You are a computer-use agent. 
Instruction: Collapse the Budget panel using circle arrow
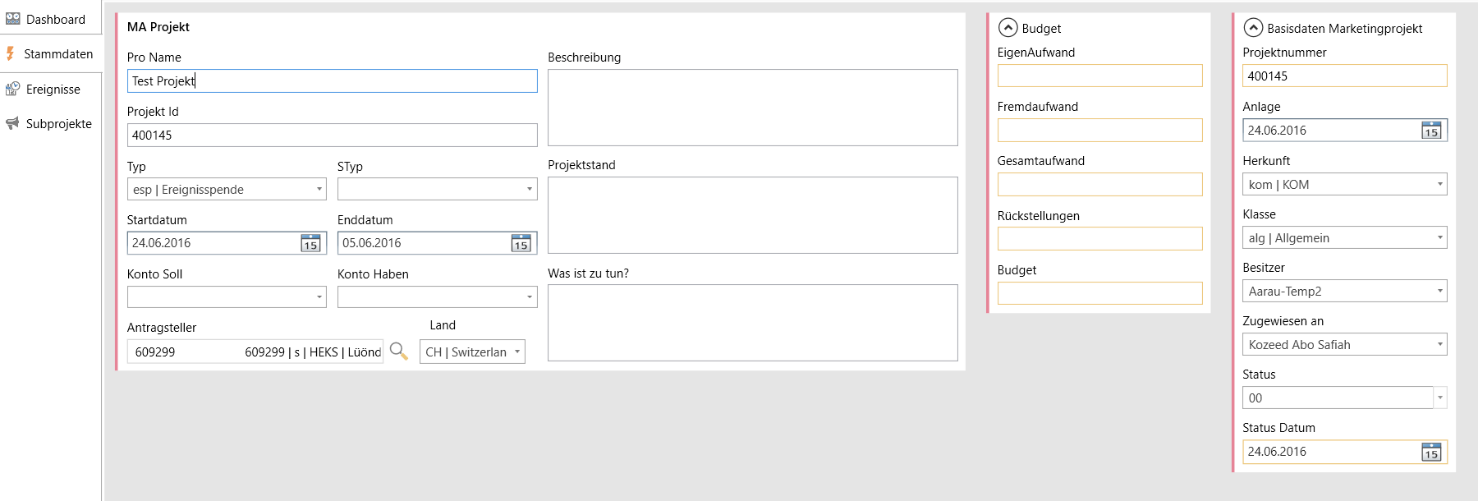[1007, 29]
